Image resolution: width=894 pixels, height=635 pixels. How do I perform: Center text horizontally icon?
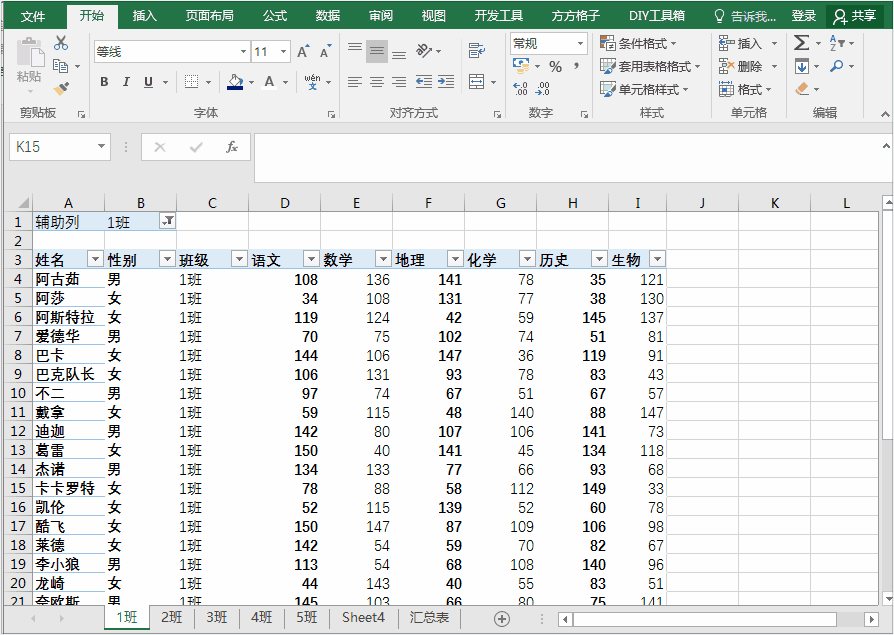point(377,82)
